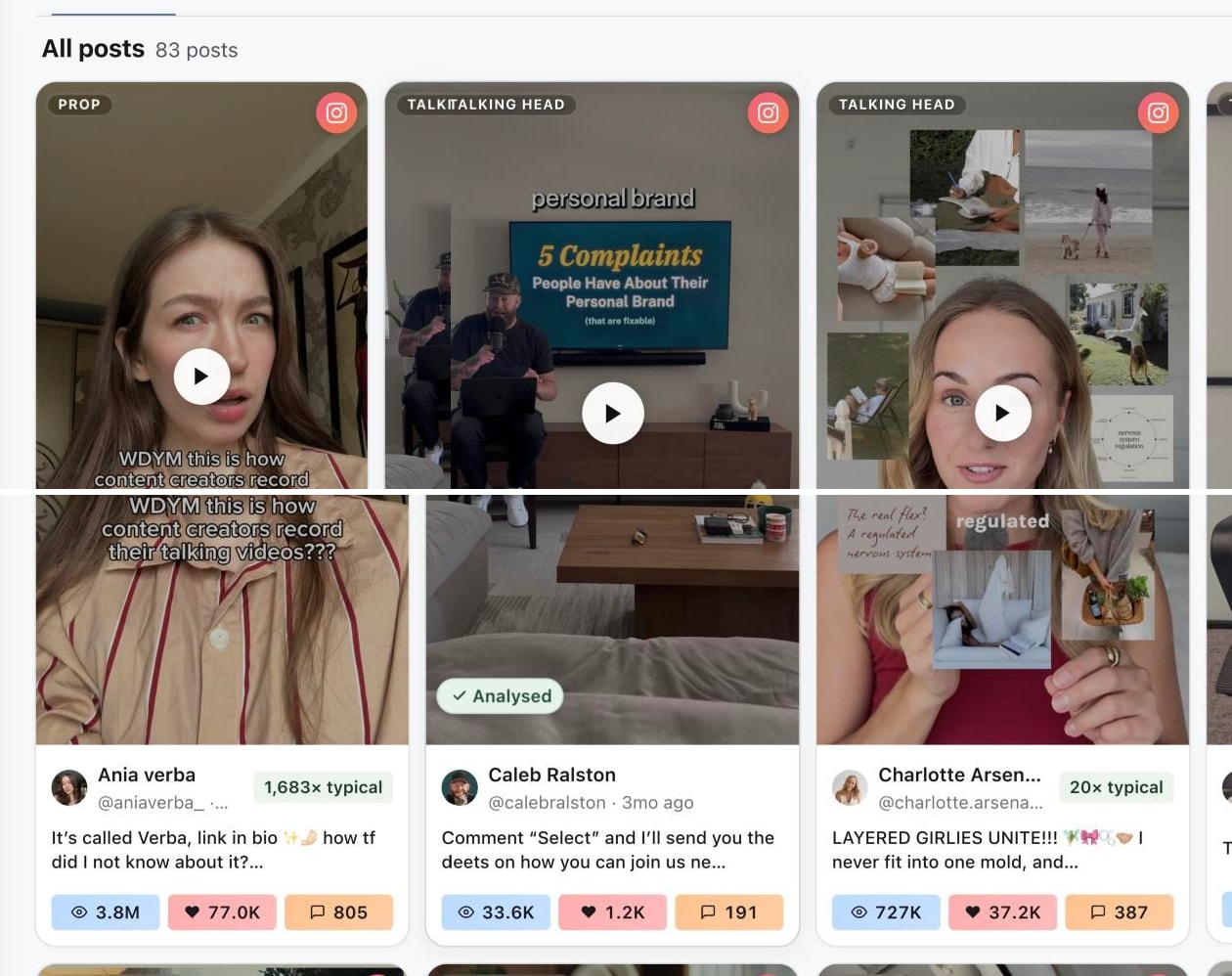1232x976 pixels.
Task: Play the Ania verba video
Action: pyautogui.click(x=201, y=377)
